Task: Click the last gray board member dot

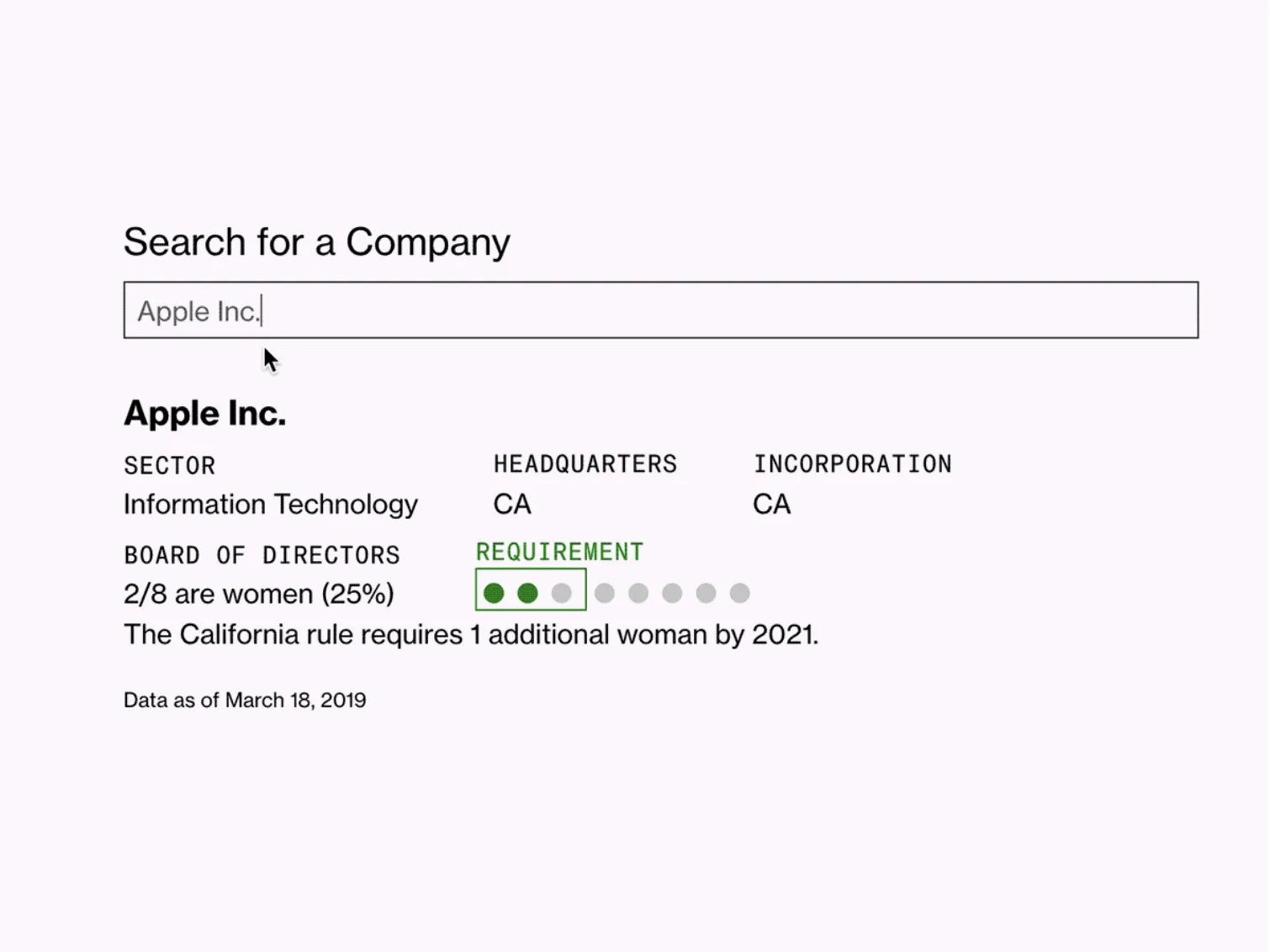Action: pyautogui.click(x=739, y=594)
